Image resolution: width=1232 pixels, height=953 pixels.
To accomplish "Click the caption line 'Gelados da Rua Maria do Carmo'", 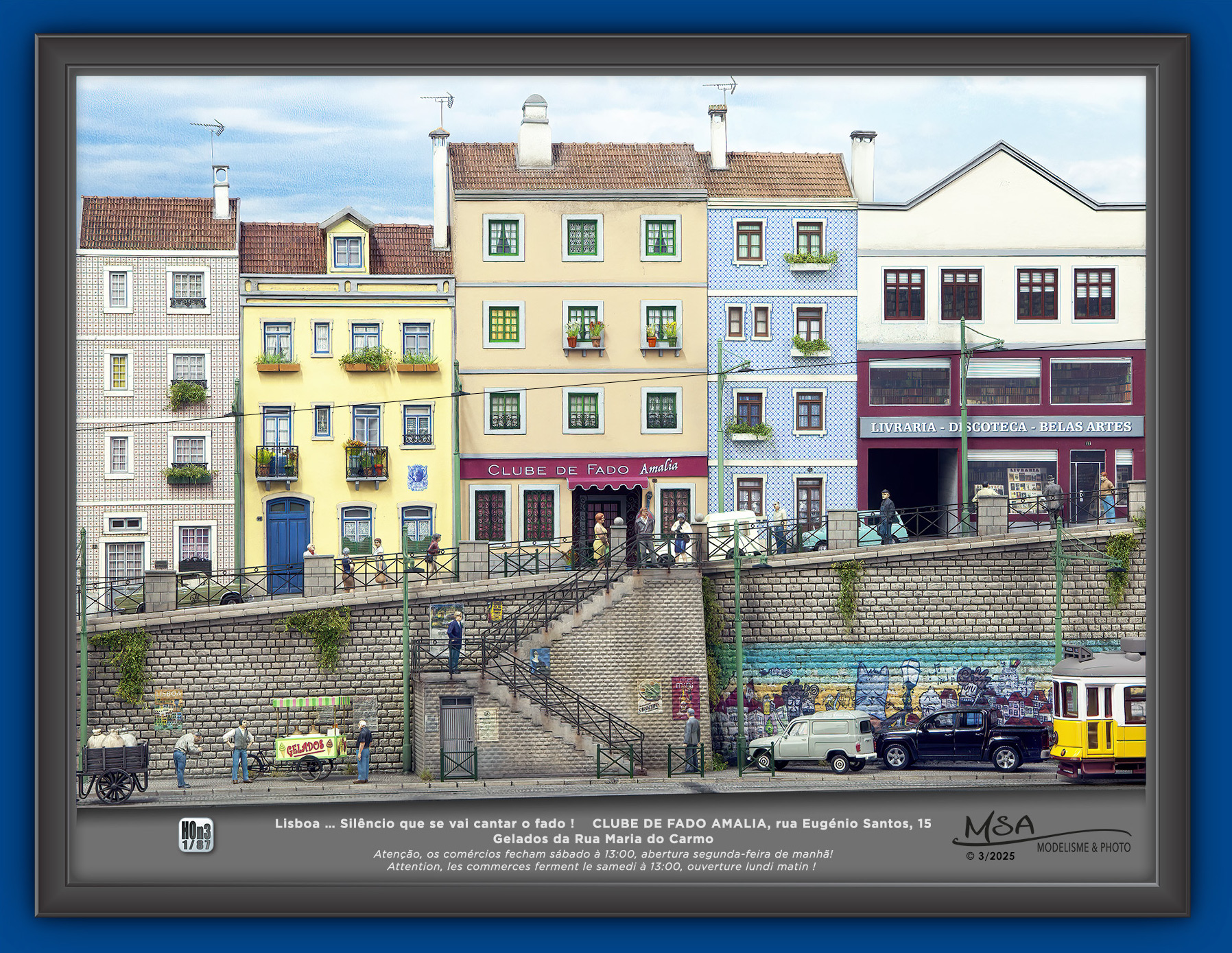I will pyautogui.click(x=603, y=838).
